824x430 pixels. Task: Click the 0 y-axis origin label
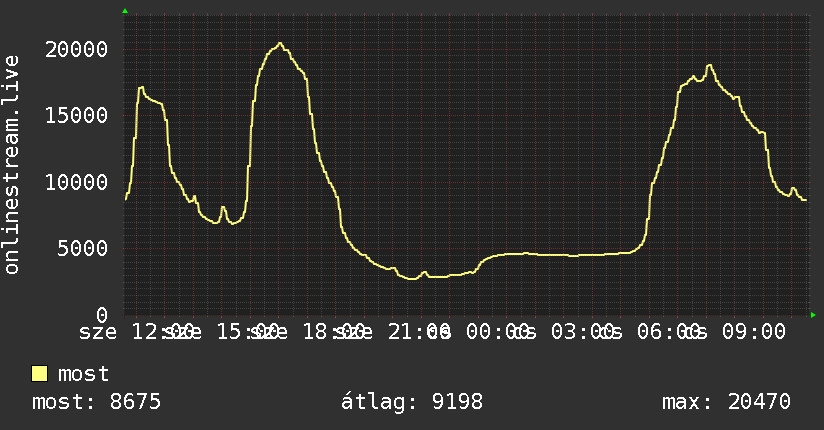point(102,315)
